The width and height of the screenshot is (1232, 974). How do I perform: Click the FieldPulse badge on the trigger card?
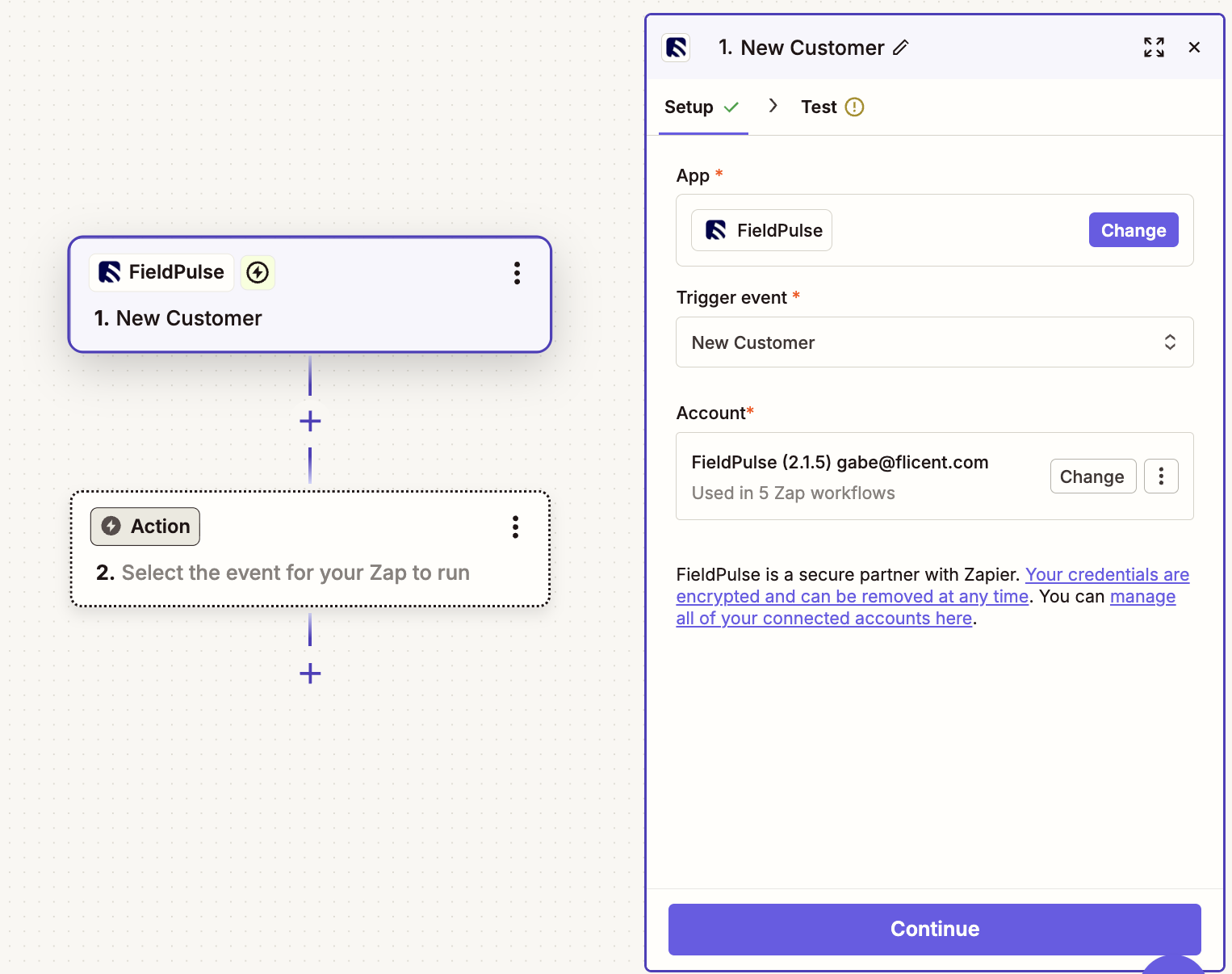click(161, 272)
